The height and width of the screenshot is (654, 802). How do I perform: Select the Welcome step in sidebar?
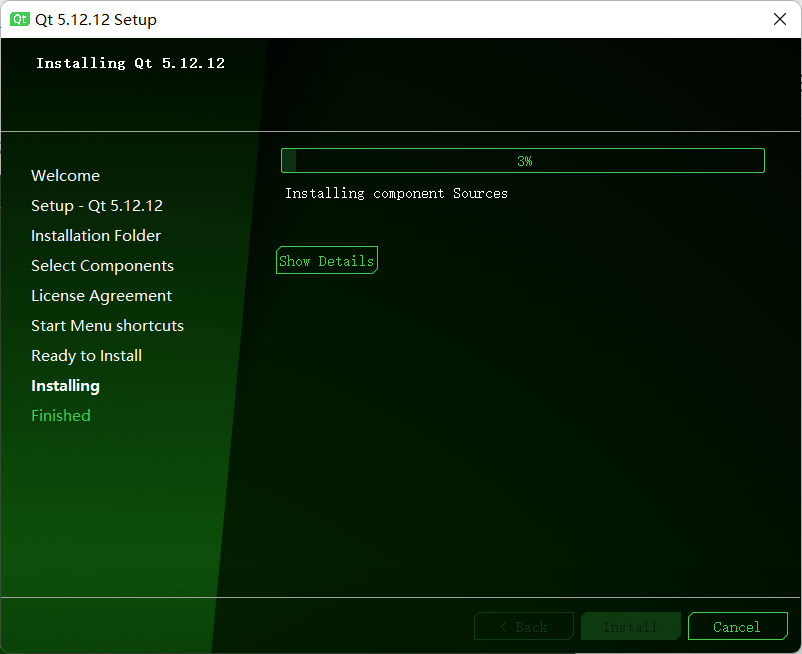point(65,175)
